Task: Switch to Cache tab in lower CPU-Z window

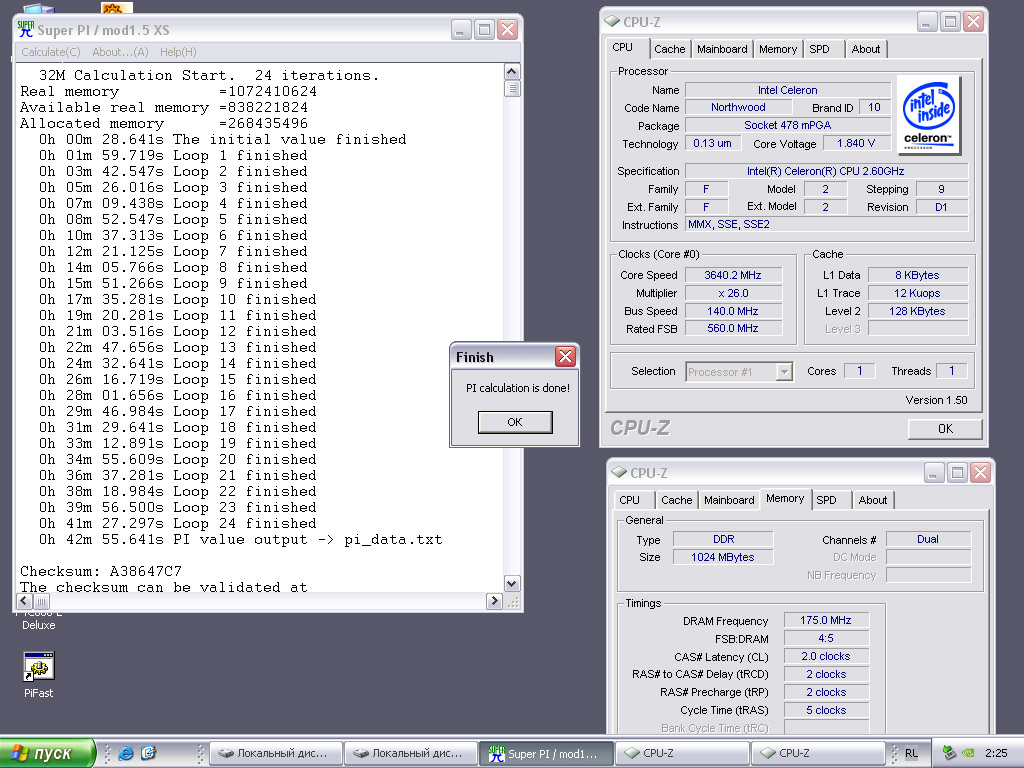Action: click(677, 500)
